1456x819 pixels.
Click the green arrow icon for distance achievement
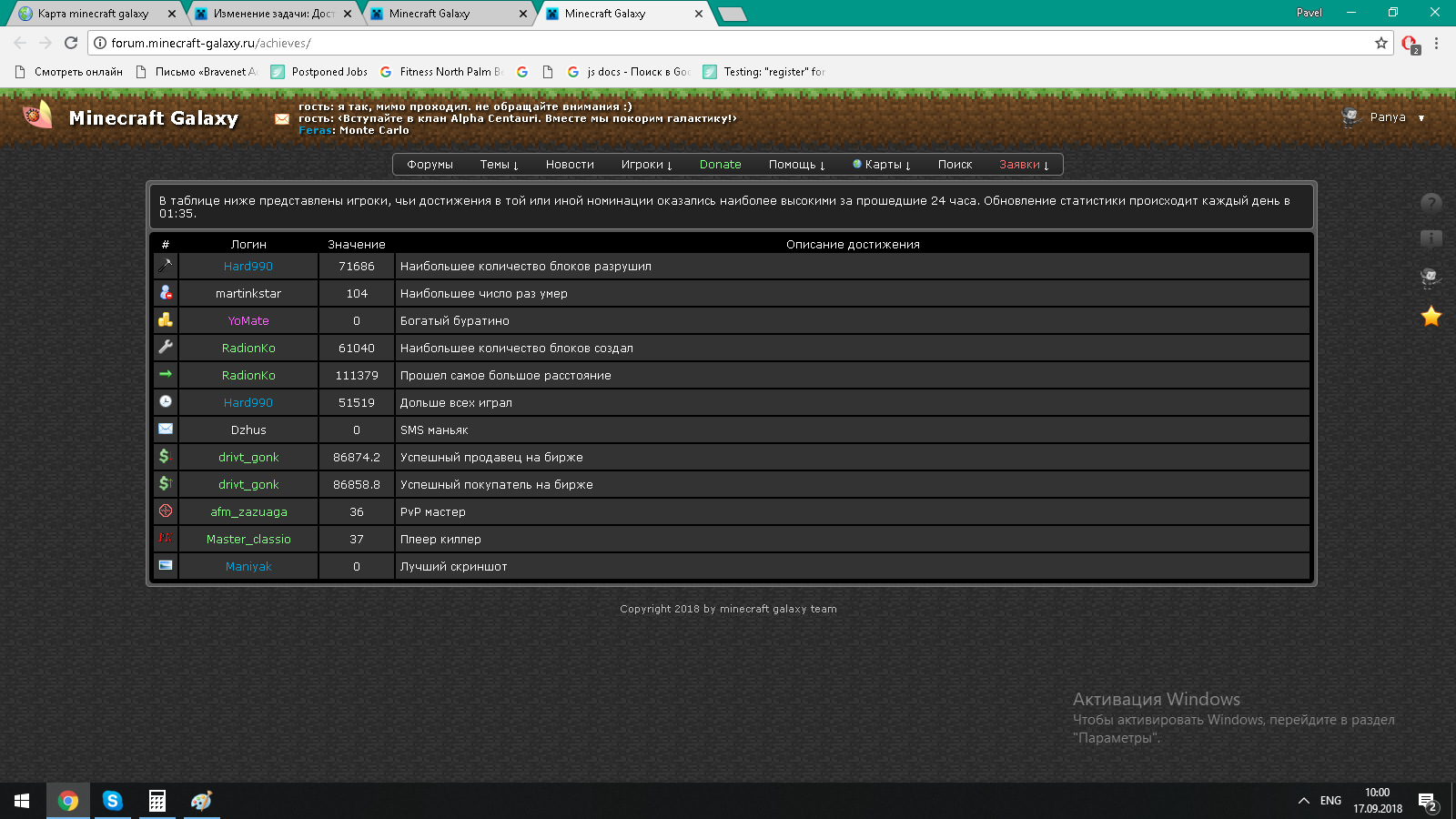click(x=166, y=375)
